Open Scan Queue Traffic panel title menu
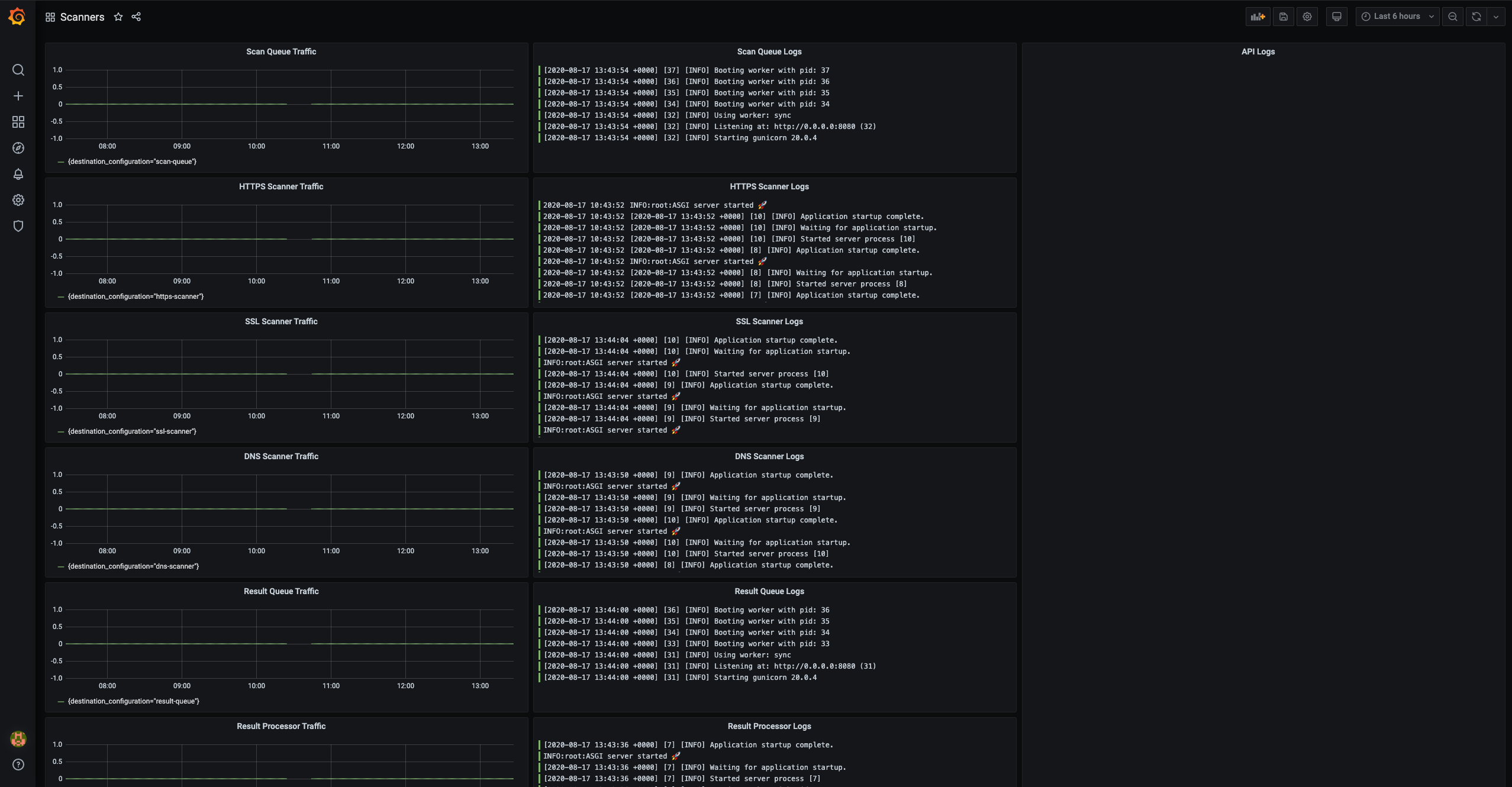1512x787 pixels. pos(281,51)
